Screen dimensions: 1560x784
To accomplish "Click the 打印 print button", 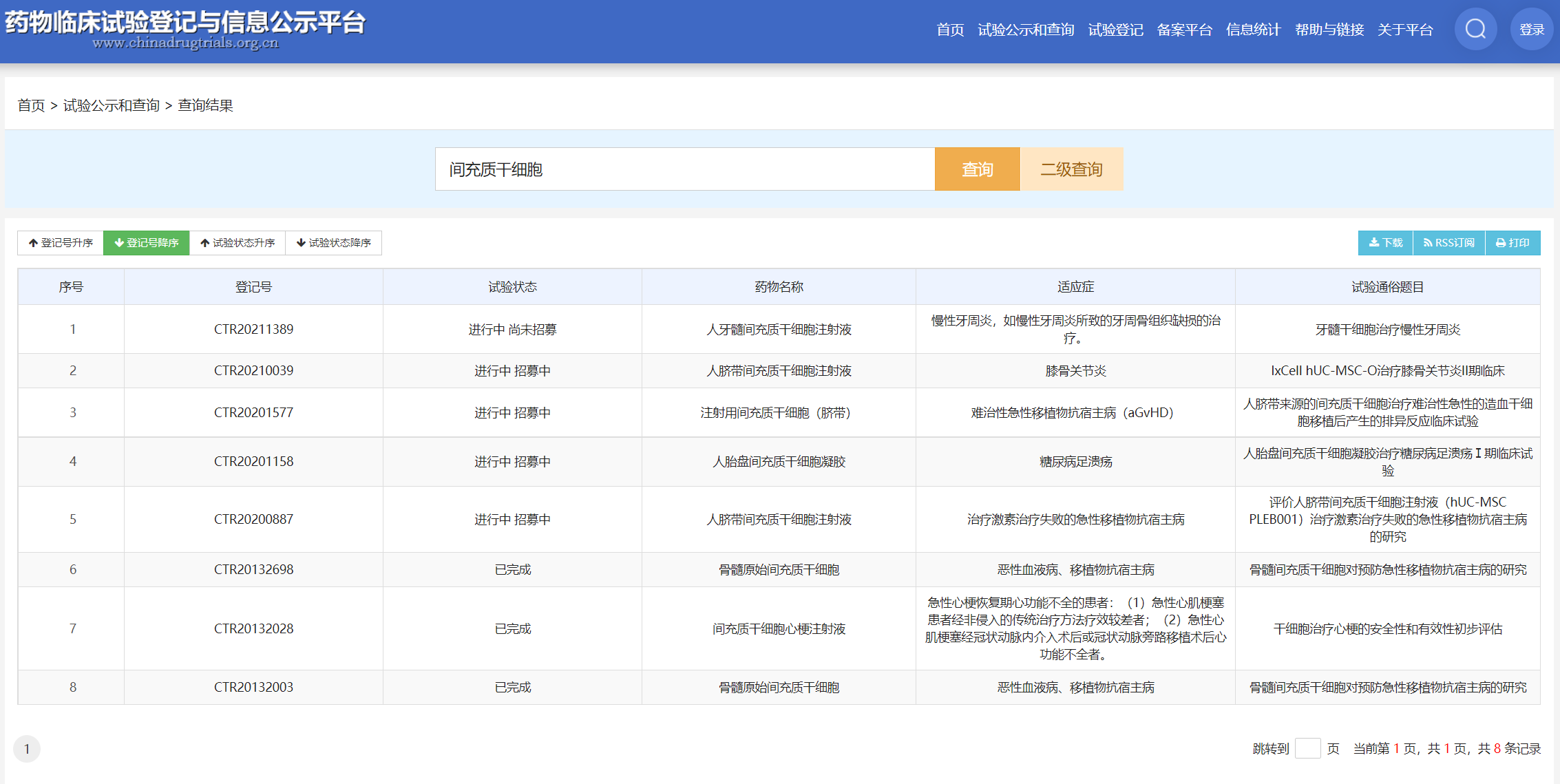I will (1512, 243).
